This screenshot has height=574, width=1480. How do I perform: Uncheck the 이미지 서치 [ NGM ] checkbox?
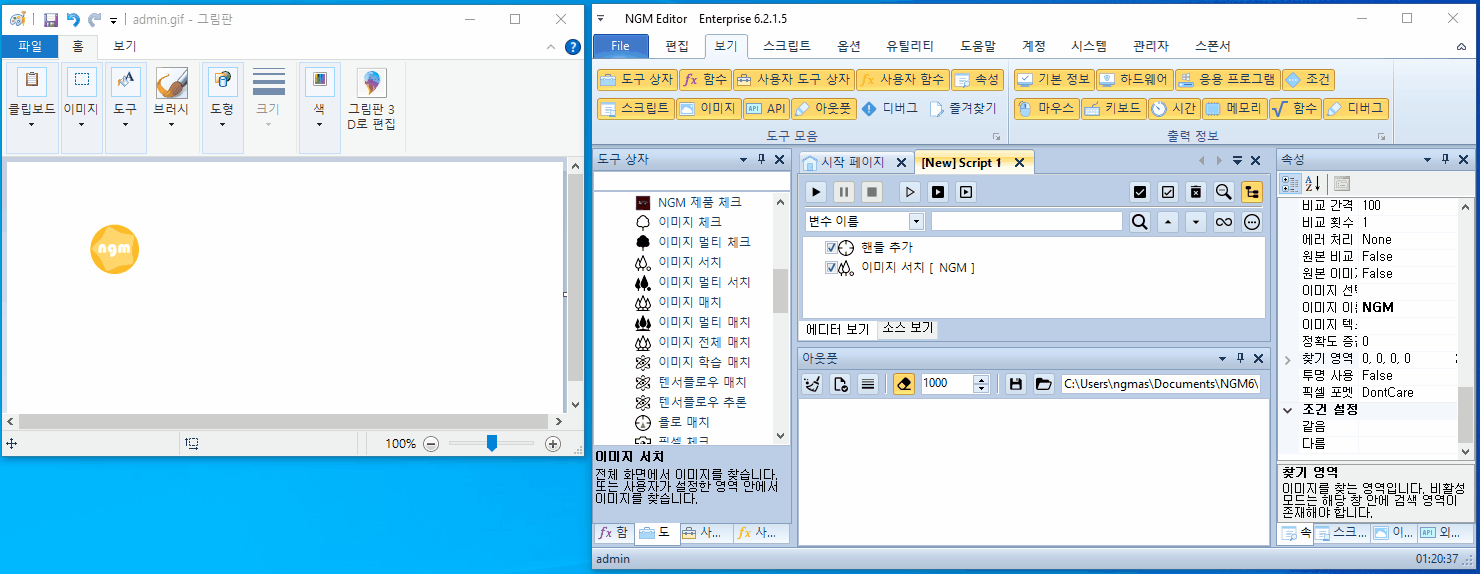point(831,267)
